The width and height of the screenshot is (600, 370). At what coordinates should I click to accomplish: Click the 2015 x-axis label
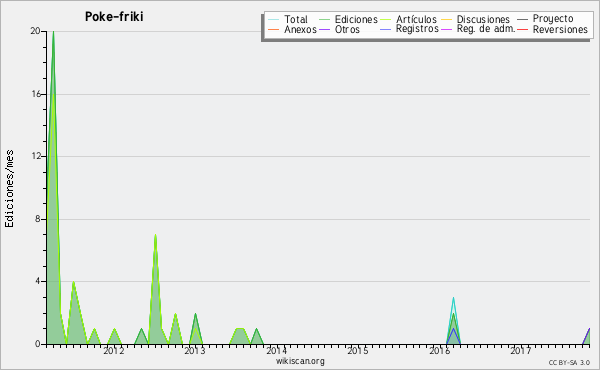click(357, 350)
